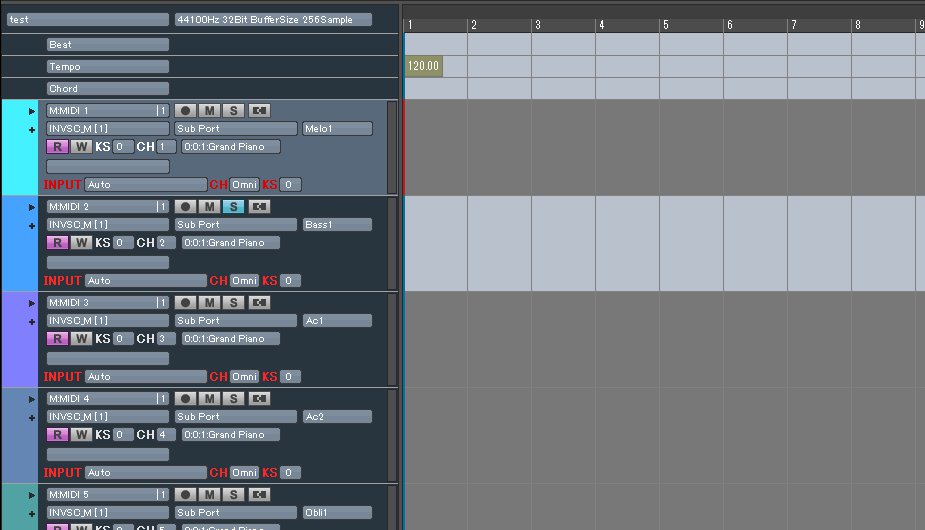Viewport: 925px width, 530px height.
Task: Mute the MIDI 1 track
Action: pyautogui.click(x=209, y=110)
